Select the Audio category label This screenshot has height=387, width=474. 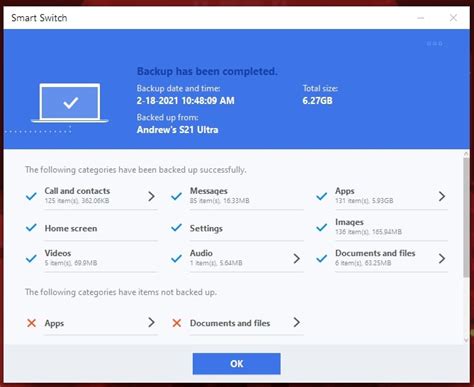pyautogui.click(x=201, y=253)
